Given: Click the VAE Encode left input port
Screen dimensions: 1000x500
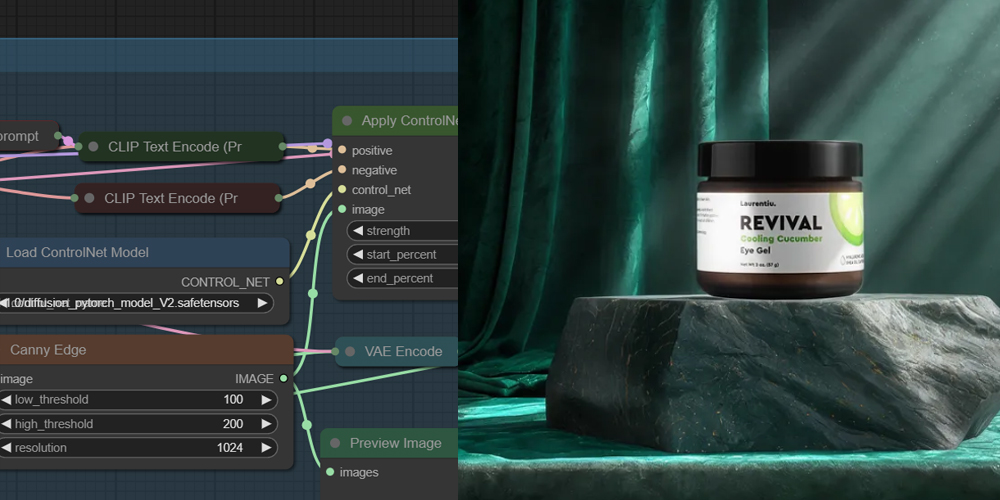Looking at the screenshot, I should point(335,351).
